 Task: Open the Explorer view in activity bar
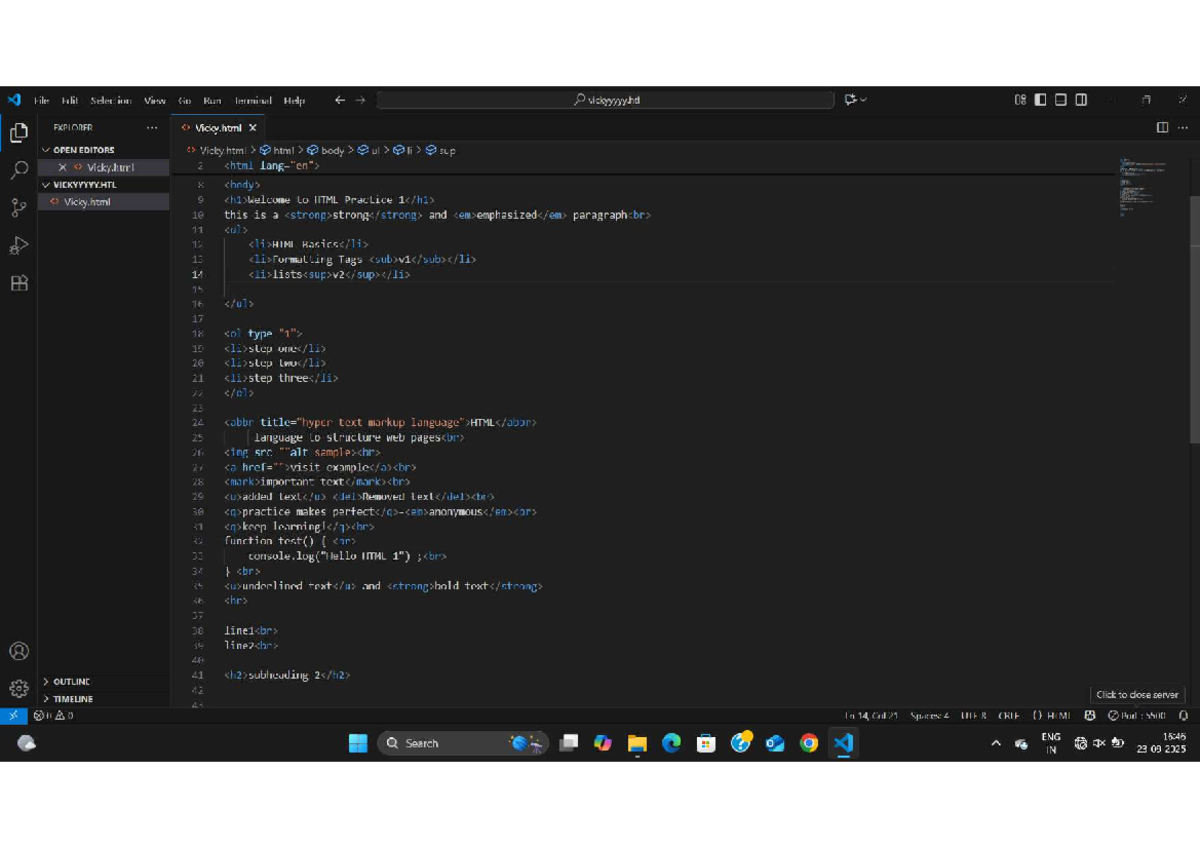click(18, 132)
